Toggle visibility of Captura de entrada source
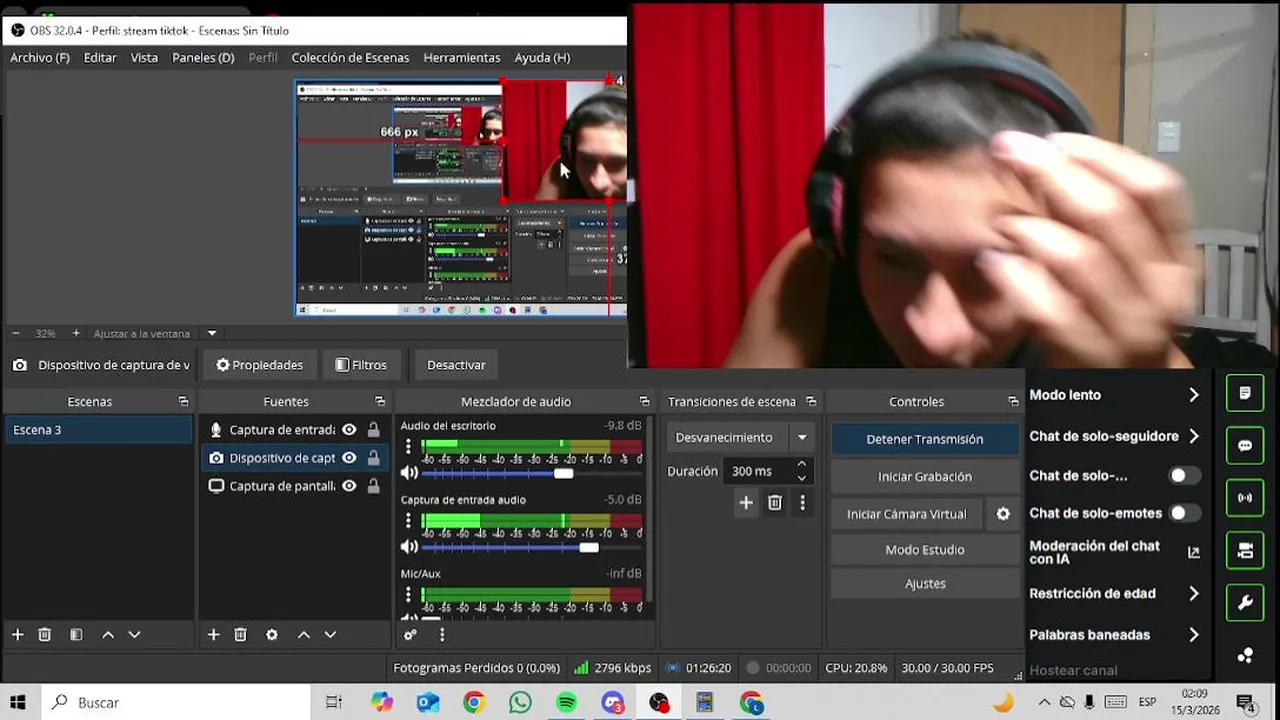The width and height of the screenshot is (1280, 720). (349, 430)
